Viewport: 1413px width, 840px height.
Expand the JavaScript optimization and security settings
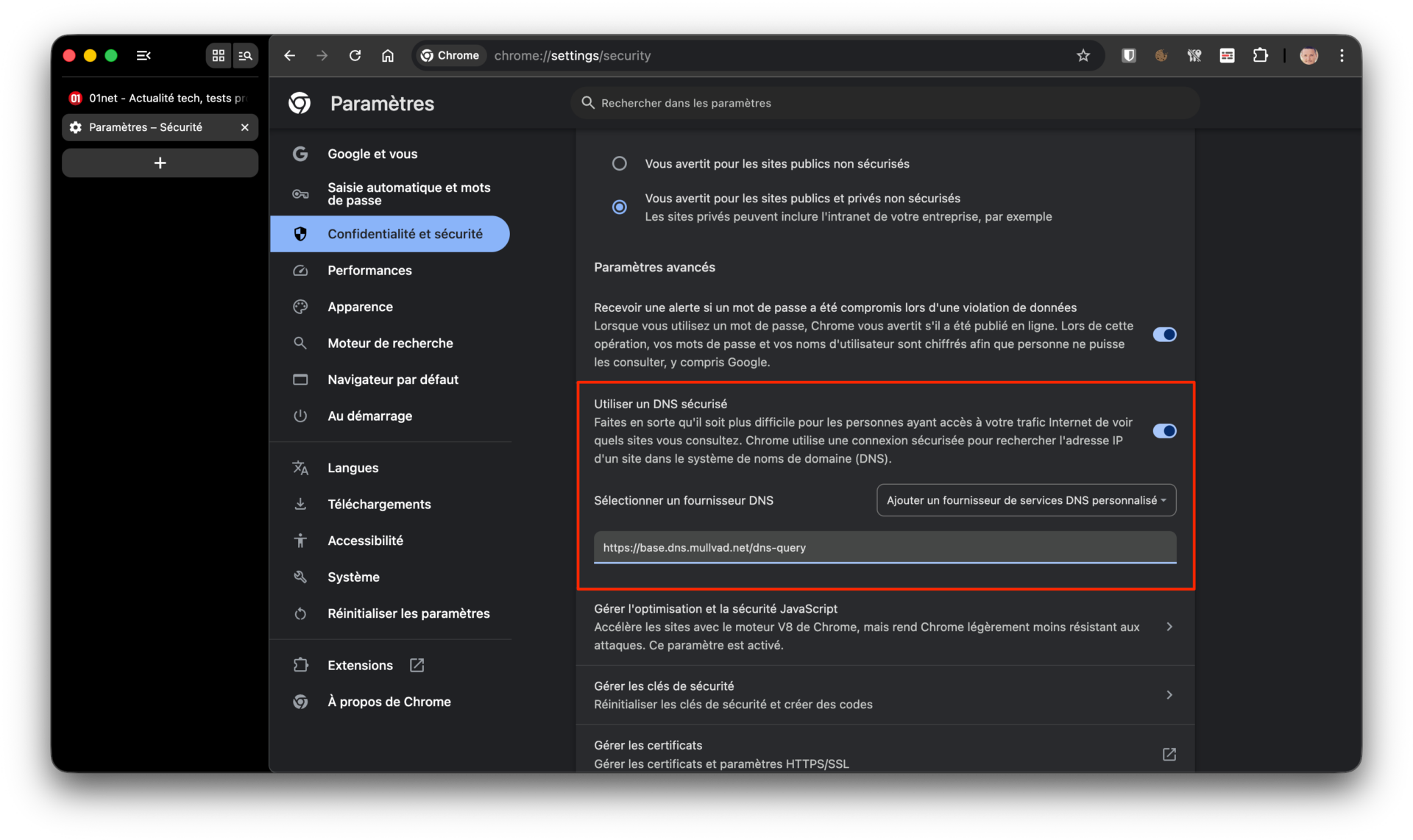click(1169, 627)
